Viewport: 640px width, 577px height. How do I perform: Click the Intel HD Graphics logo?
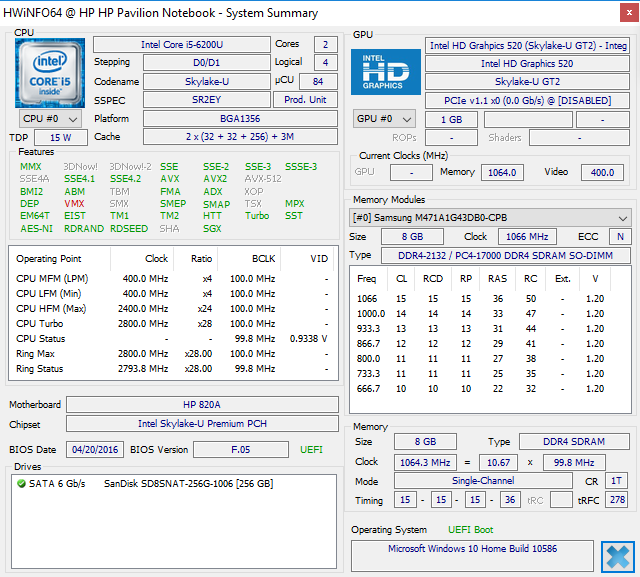(386, 72)
